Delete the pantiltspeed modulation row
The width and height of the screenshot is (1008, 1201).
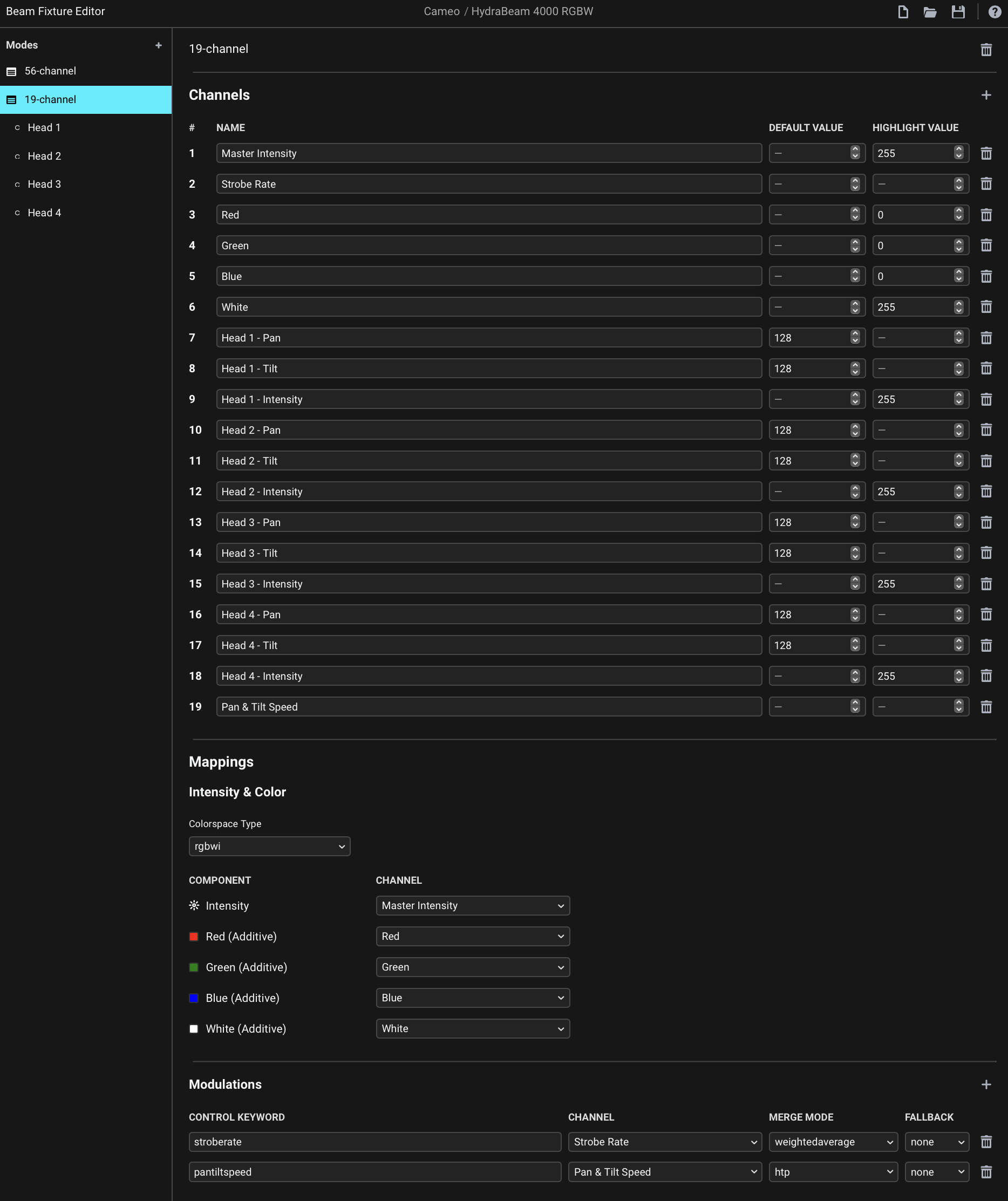986,1172
